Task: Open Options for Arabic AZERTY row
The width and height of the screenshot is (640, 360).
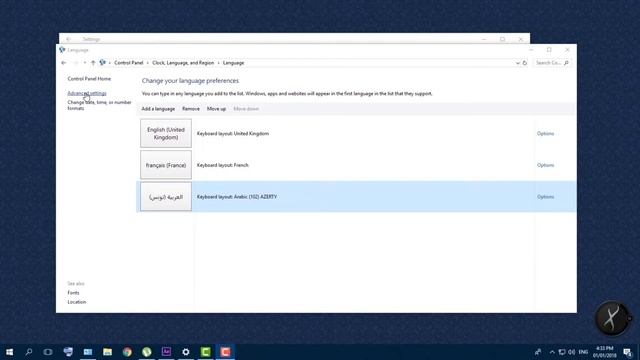Action: coord(545,197)
